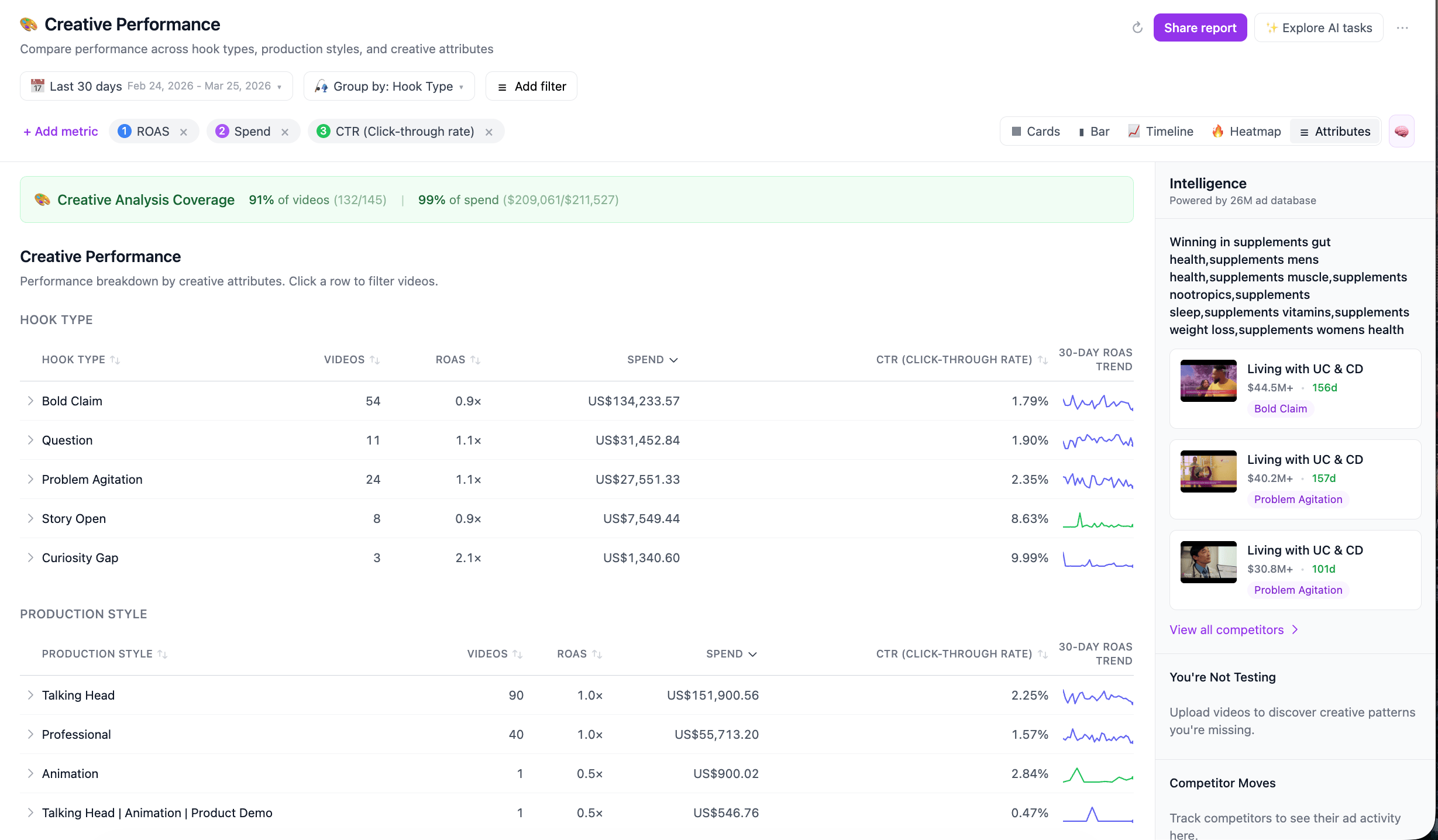The height and width of the screenshot is (840, 1438).
Task: Click the brain Intelligence panel icon
Action: (1401, 131)
